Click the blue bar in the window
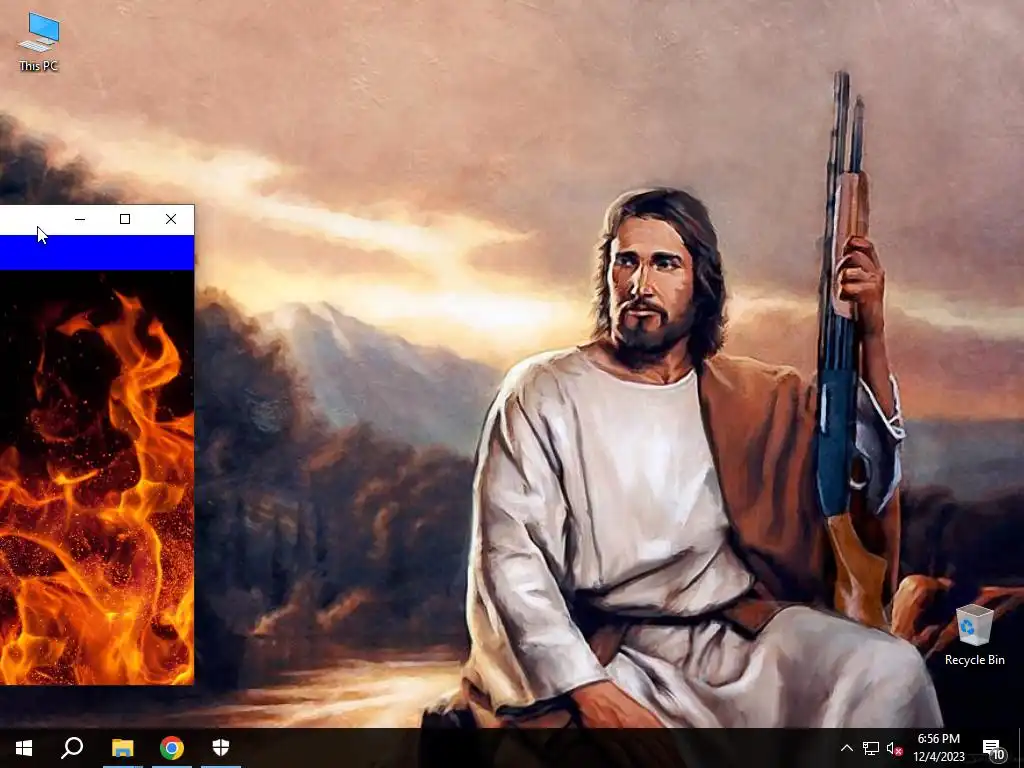Screen dimensions: 1024x768 coord(97,252)
